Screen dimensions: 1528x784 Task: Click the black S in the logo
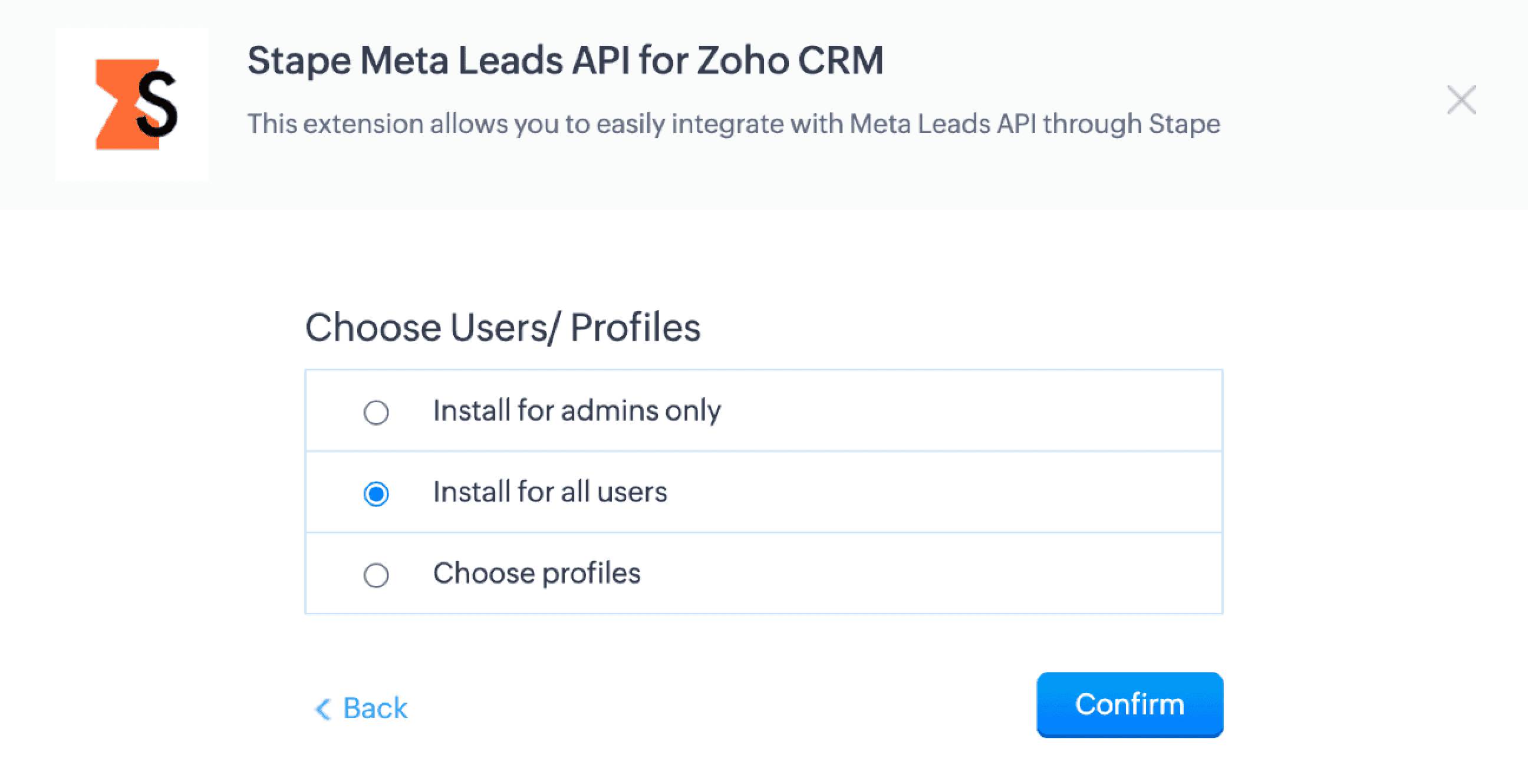click(x=157, y=103)
